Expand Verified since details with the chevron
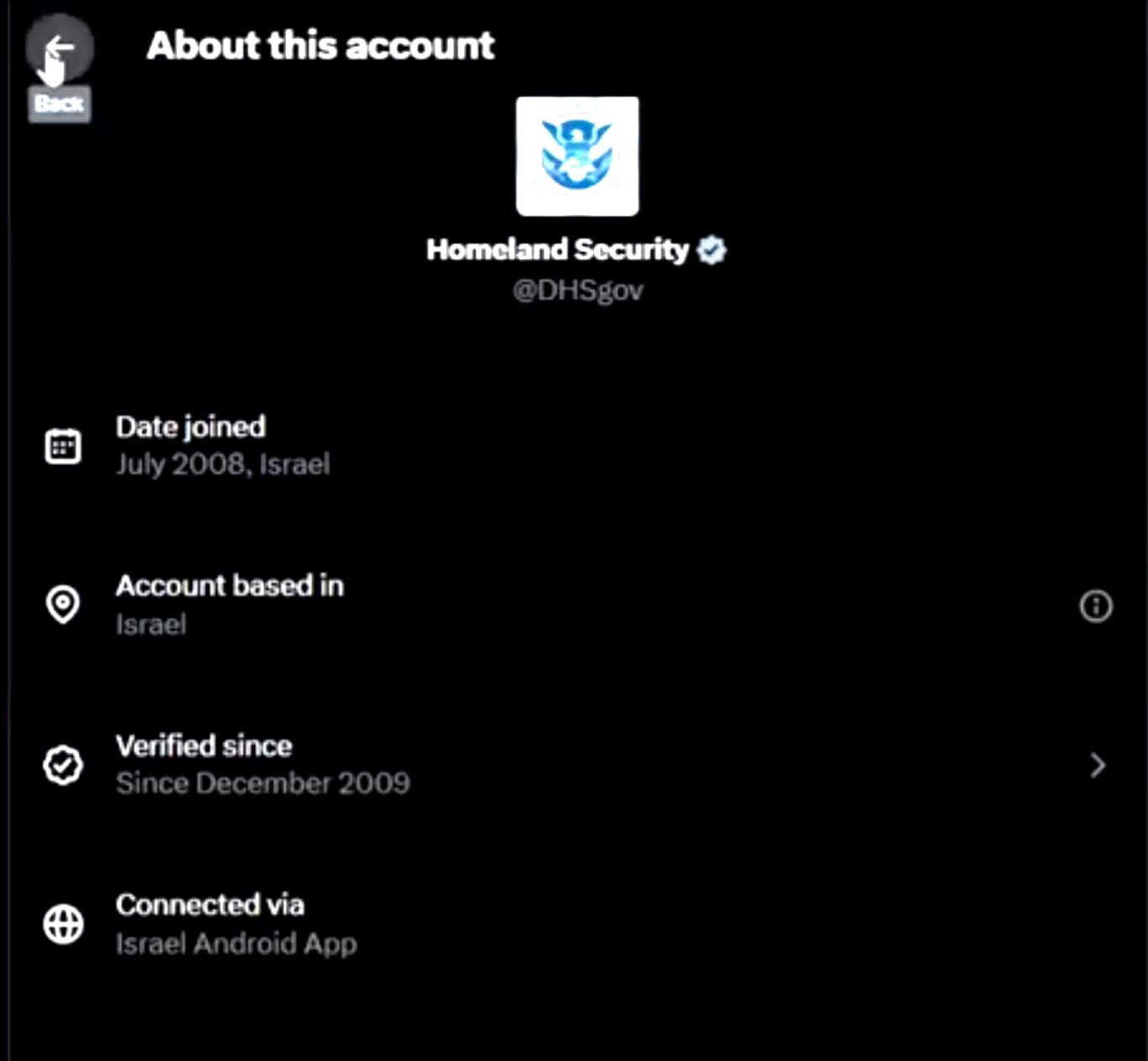 1097,765
